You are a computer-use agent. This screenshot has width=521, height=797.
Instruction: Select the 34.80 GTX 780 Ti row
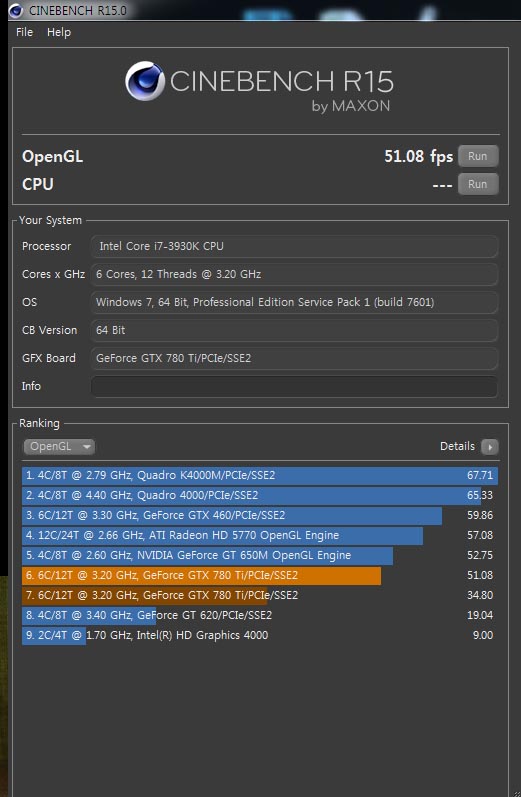260,595
